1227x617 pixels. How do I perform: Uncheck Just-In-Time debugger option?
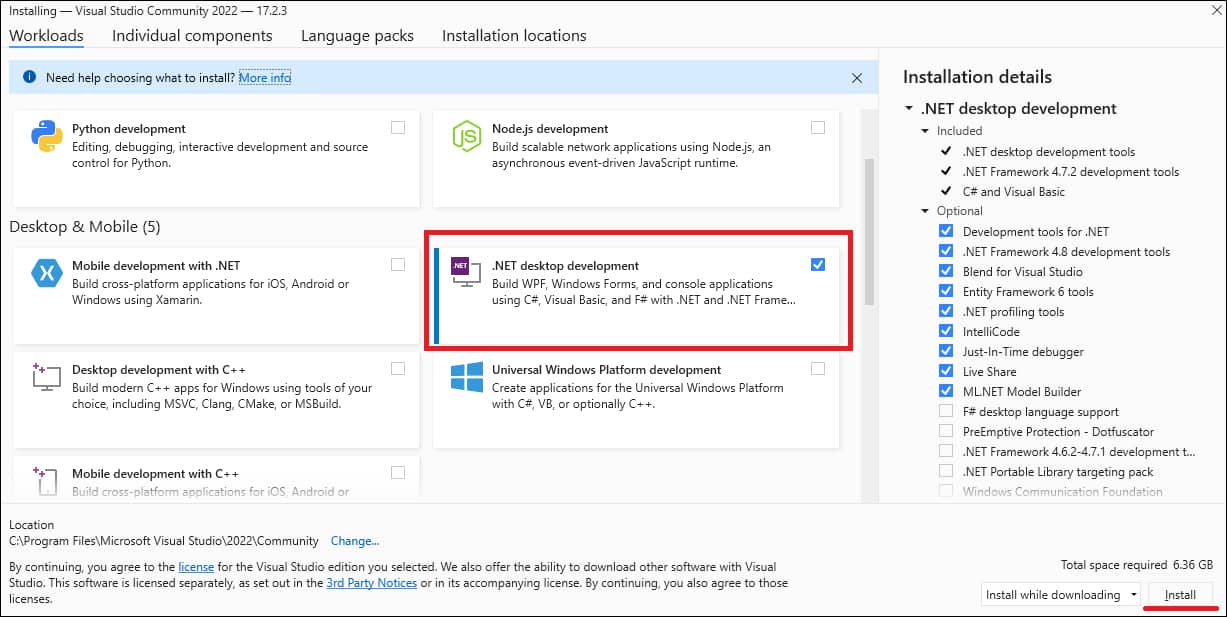click(946, 351)
